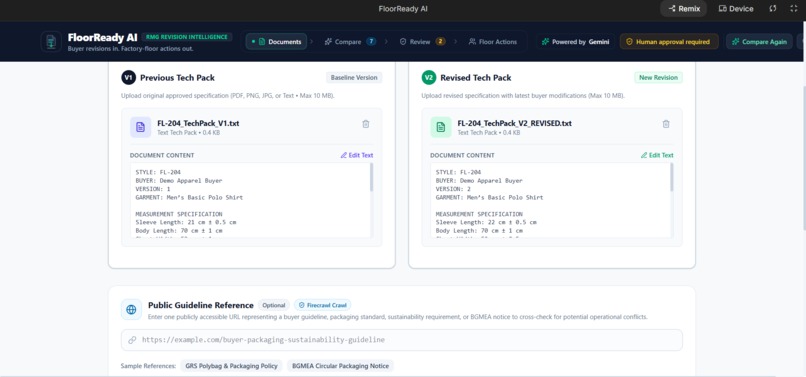Click the link icon in URL field
The width and height of the screenshot is (806, 377).
point(132,340)
